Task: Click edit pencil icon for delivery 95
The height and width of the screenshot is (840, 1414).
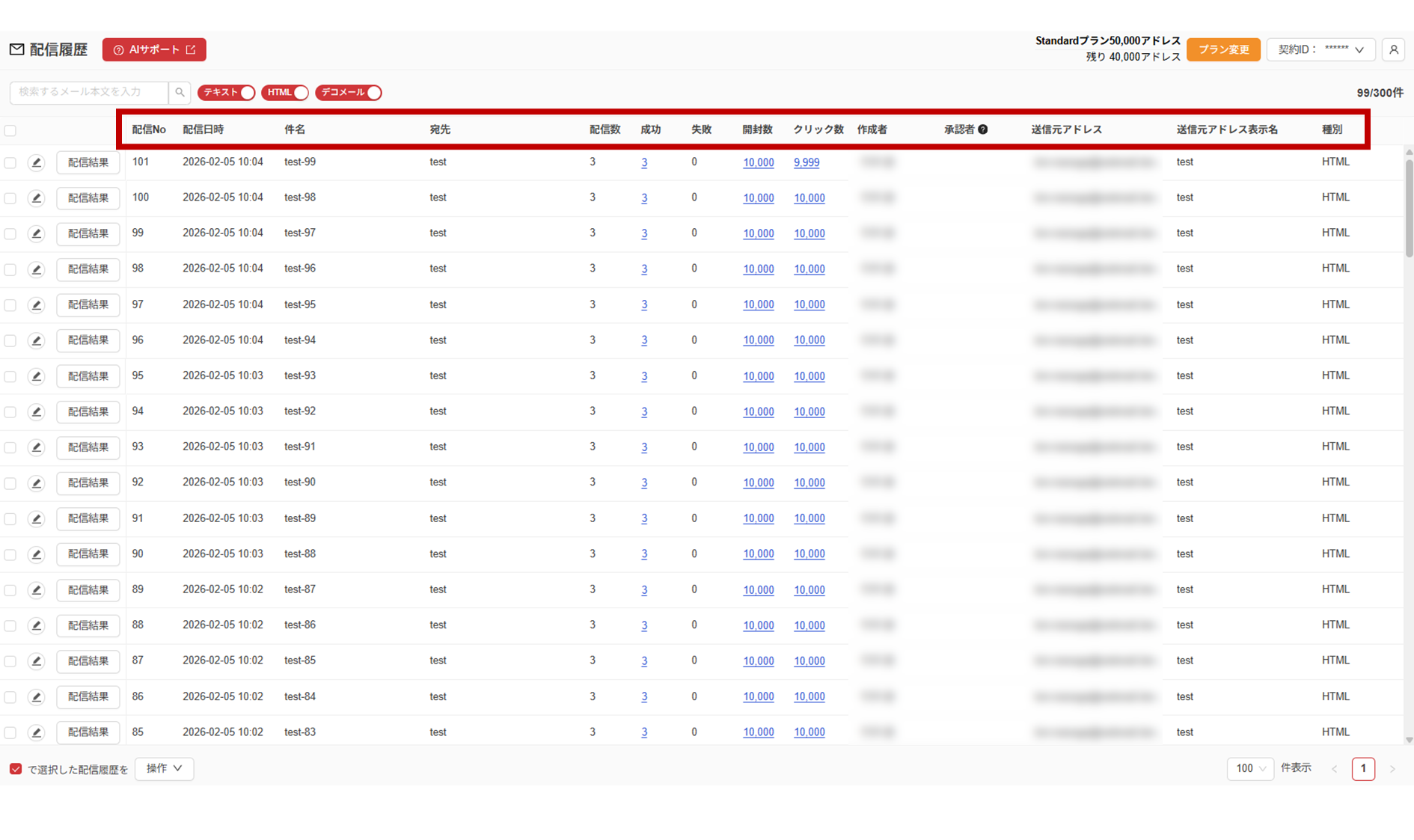Action: pyautogui.click(x=36, y=376)
